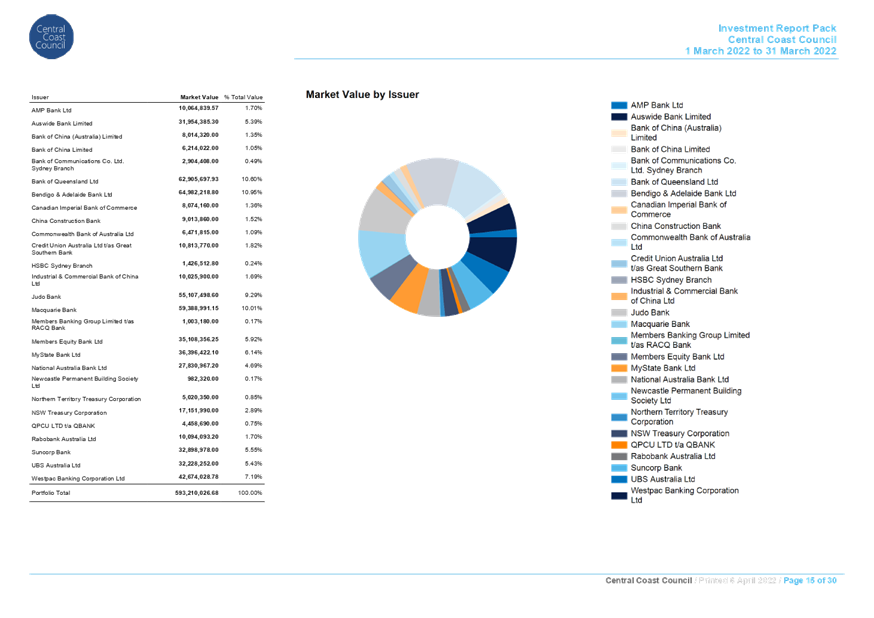Click the 10.01% value for Macquarie Bank
Screen dimensions: 874x618
(x=251, y=308)
